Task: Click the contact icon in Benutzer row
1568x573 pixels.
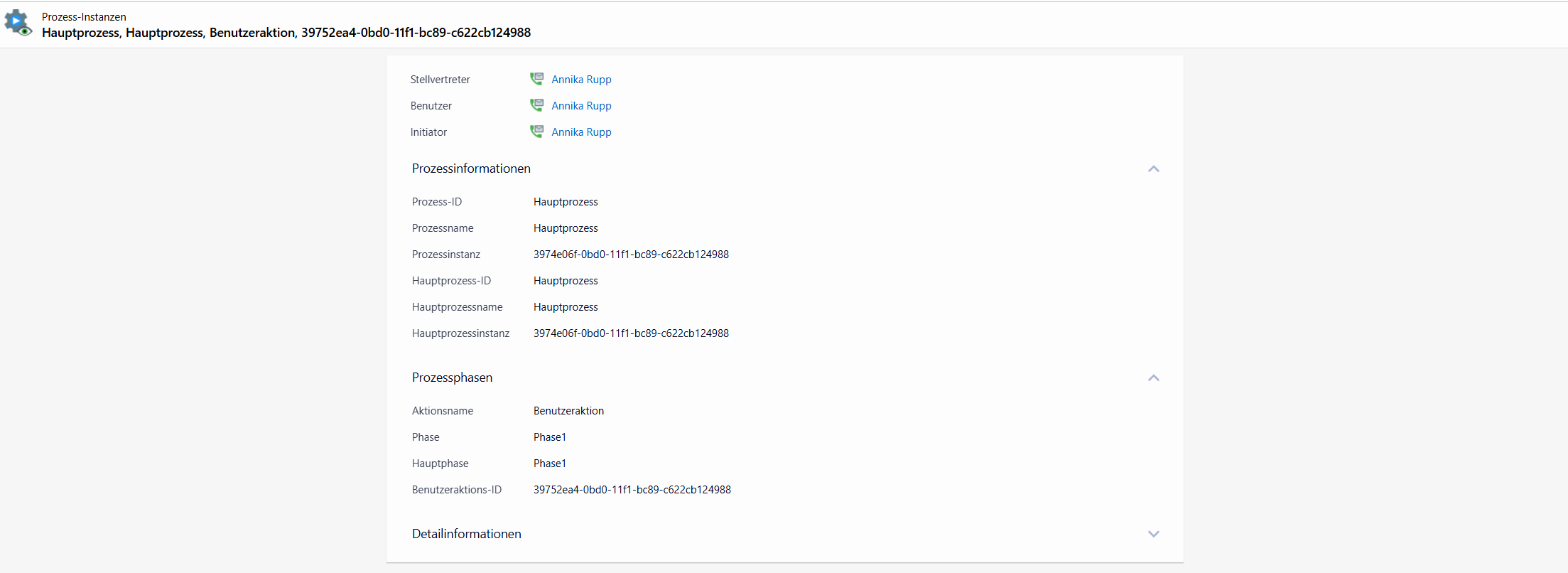Action: click(536, 105)
